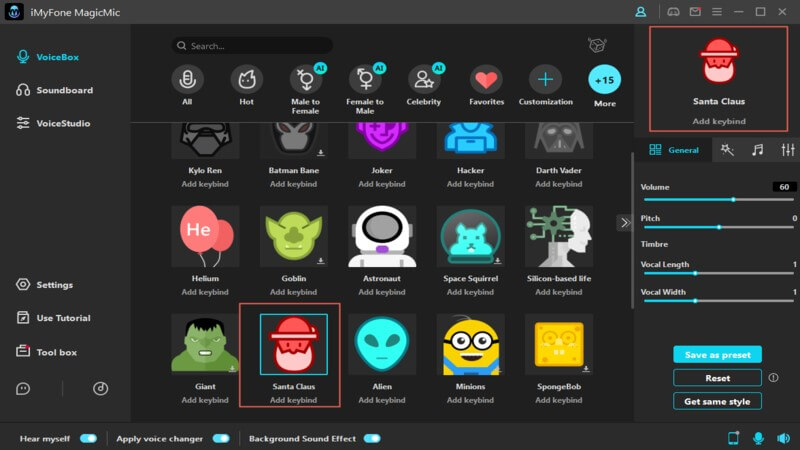Open the music note tab
Screen dimensions: 800x450
(x=758, y=149)
